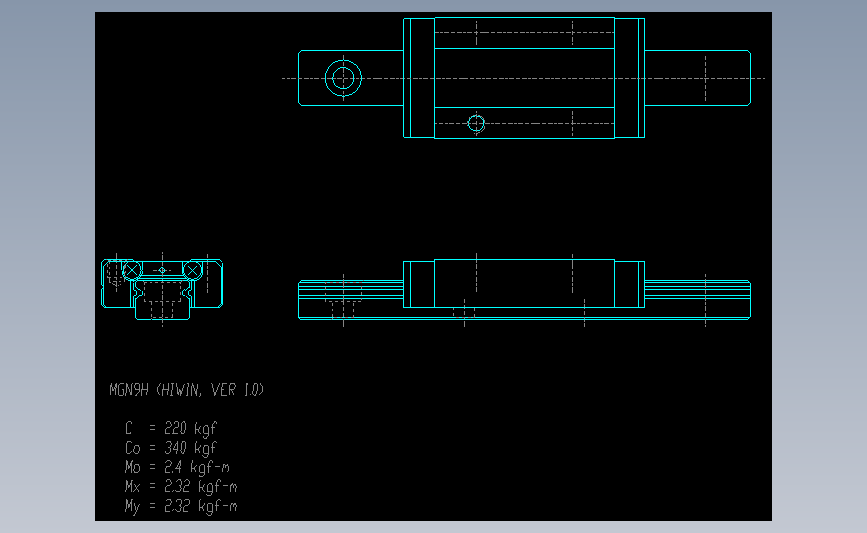
Task: Select the text line 'Mo = 2.4 kgf-m'
Action: pyautogui.click(x=177, y=467)
